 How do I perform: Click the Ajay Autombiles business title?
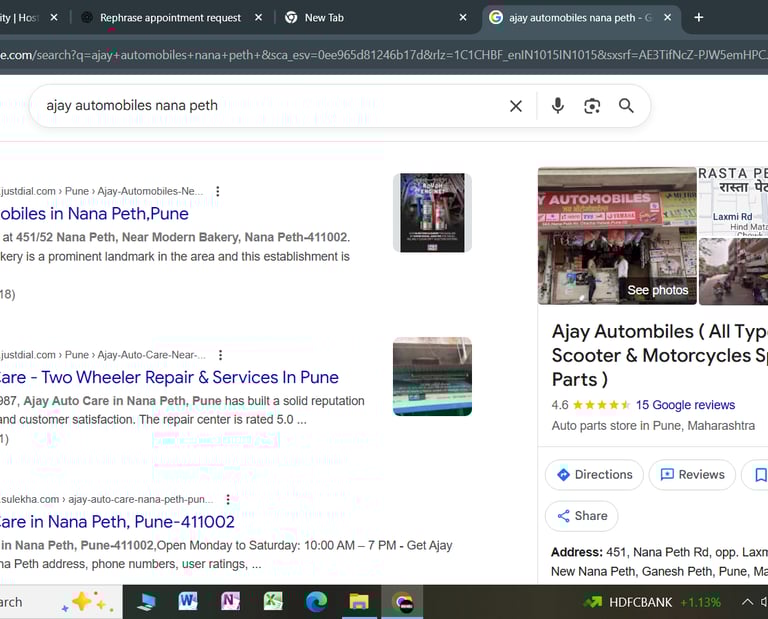coord(659,356)
